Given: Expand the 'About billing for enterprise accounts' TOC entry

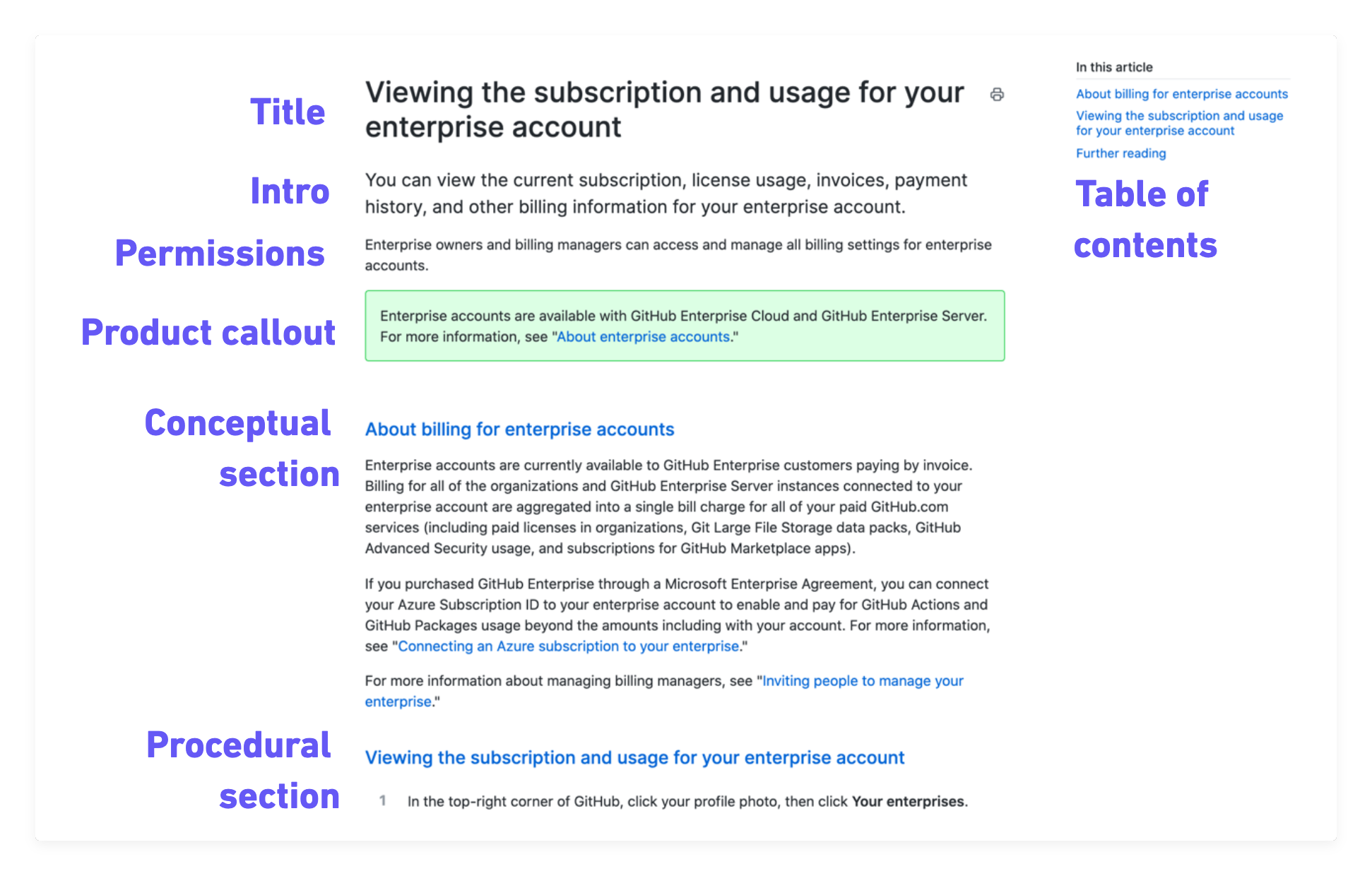Looking at the screenshot, I should pos(1180,93).
